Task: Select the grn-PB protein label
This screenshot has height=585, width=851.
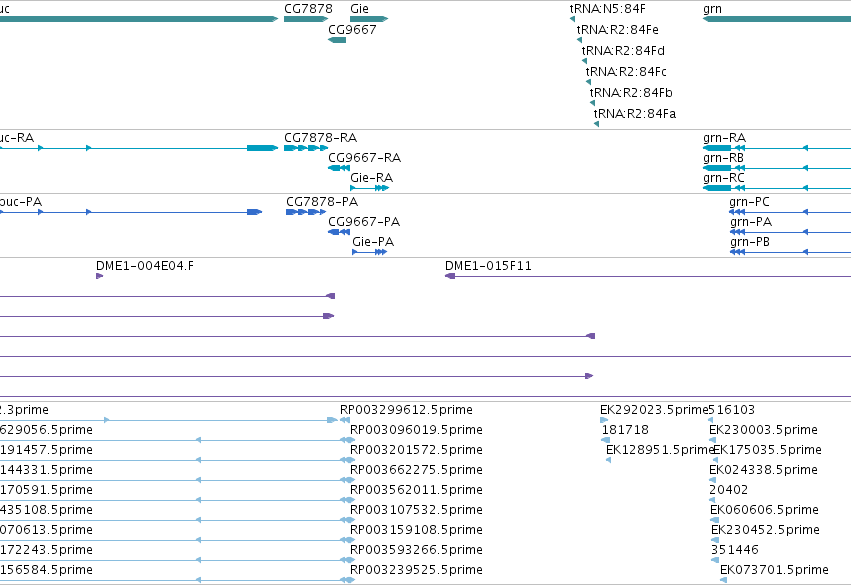Action: coord(750,242)
